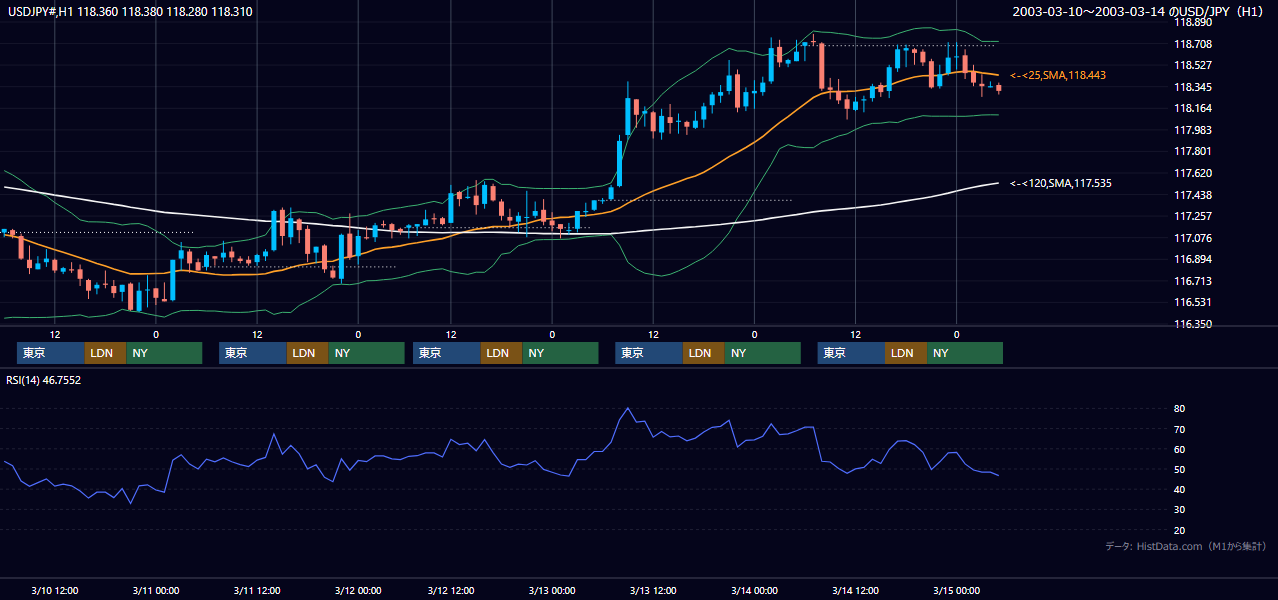This screenshot has height=600, width=1278.
Task: Select the 3/15 00:00 time label
Action: pos(956,590)
